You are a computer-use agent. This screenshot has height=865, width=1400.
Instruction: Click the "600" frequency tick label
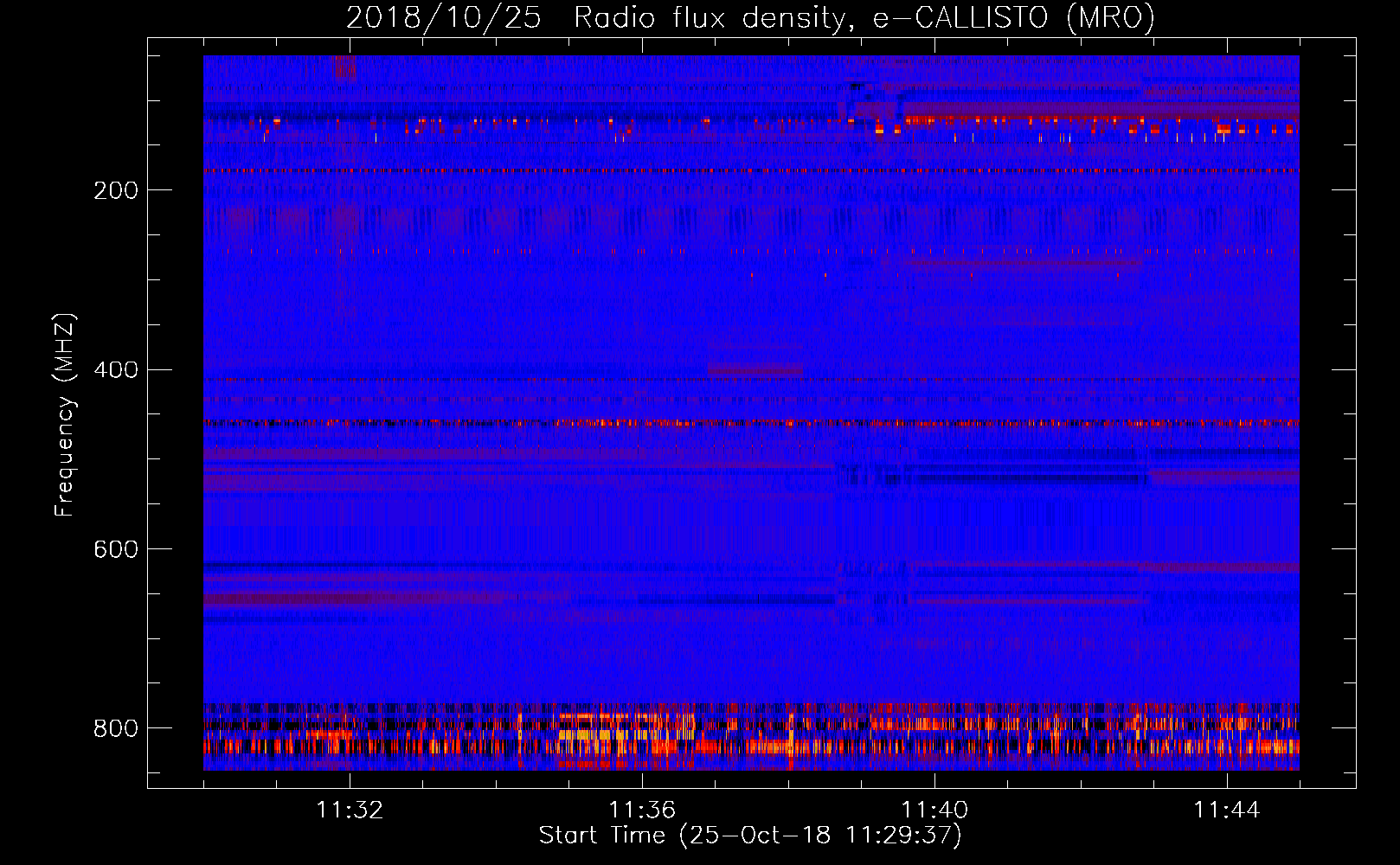tap(116, 550)
